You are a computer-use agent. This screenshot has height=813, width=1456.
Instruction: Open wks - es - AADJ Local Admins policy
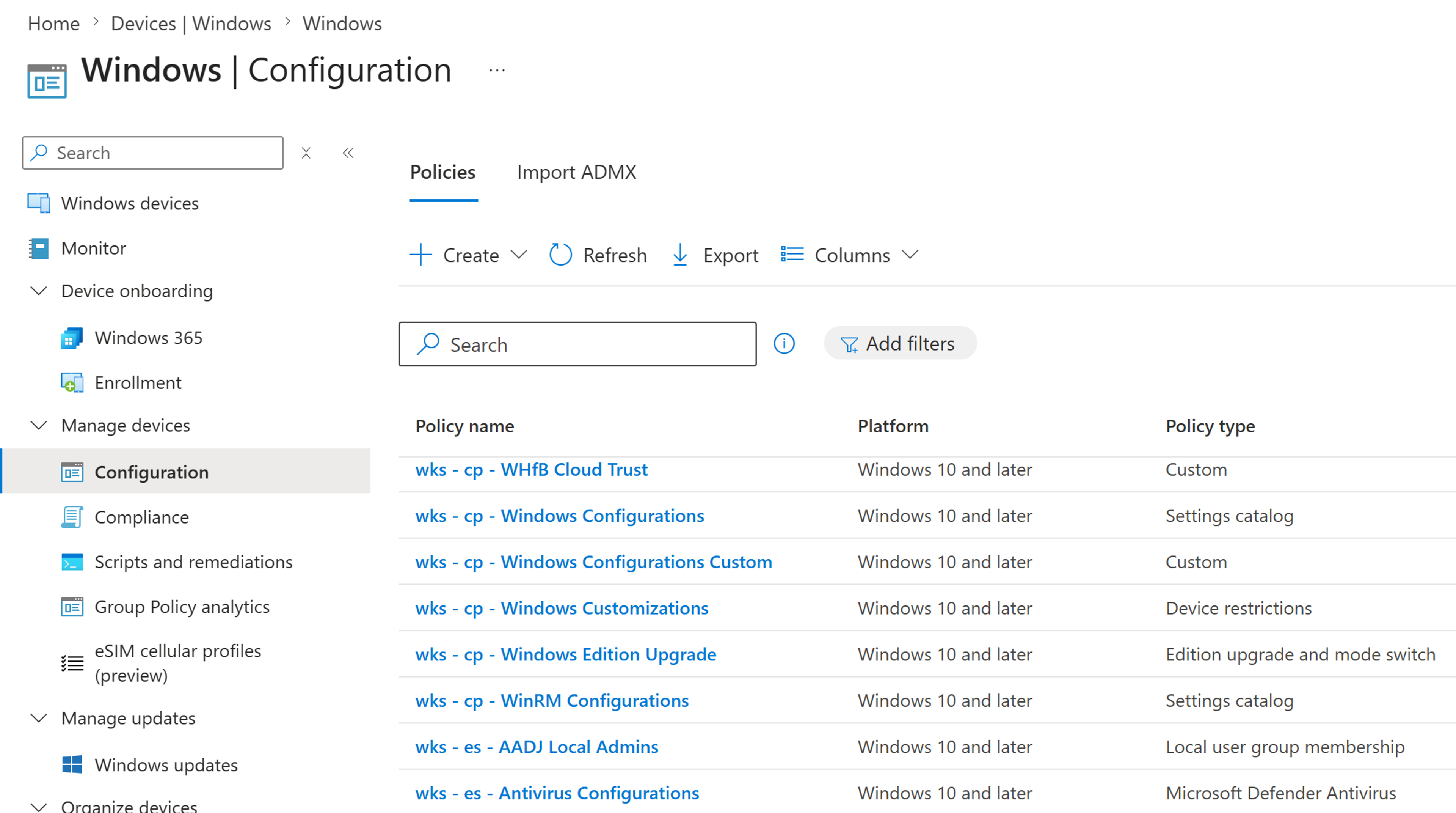[x=537, y=747]
